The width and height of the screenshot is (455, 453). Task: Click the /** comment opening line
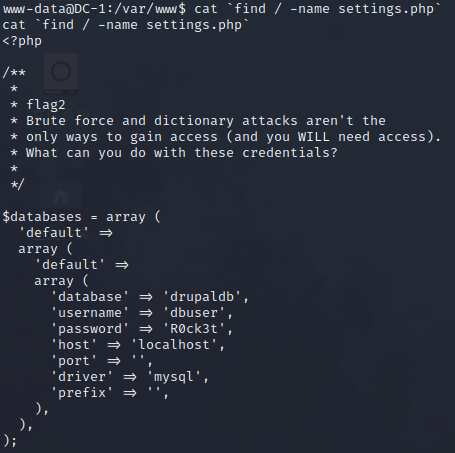pos(14,73)
